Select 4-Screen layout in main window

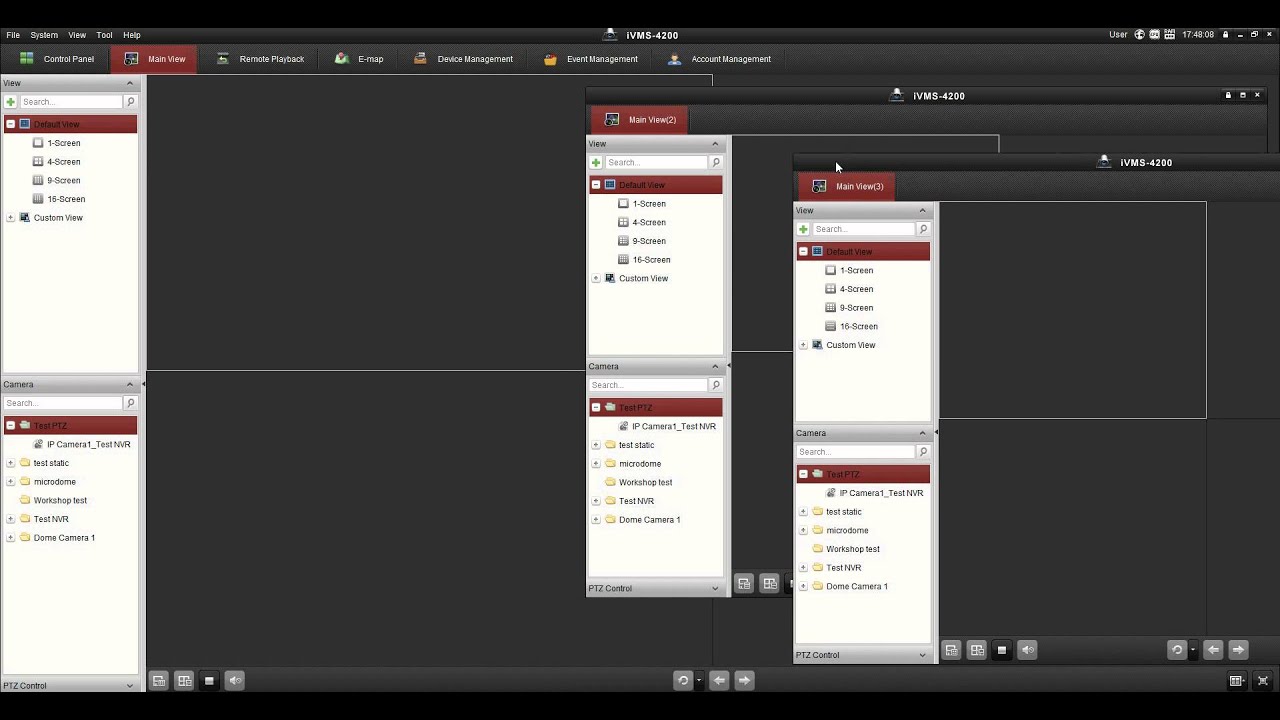pyautogui.click(x=63, y=162)
